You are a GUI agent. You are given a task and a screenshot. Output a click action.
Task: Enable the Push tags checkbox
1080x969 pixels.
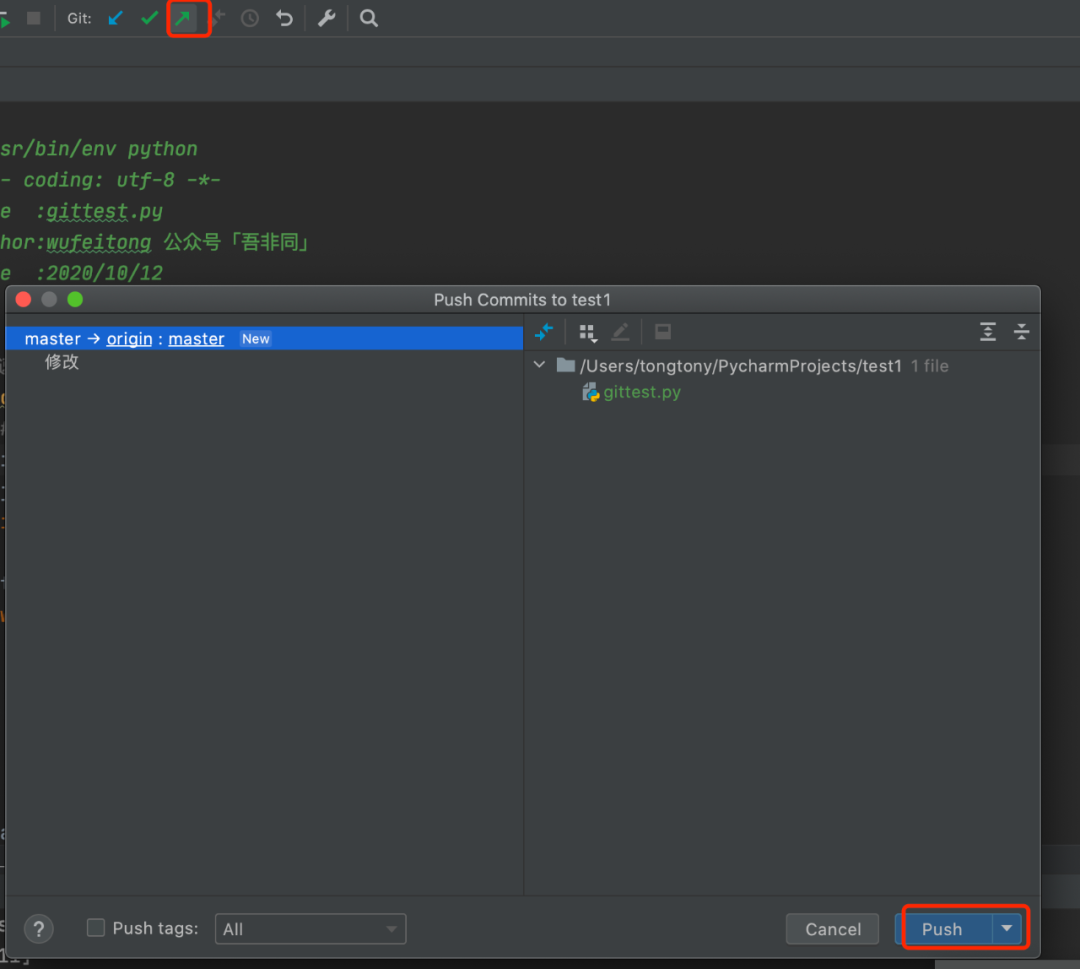tap(96, 928)
